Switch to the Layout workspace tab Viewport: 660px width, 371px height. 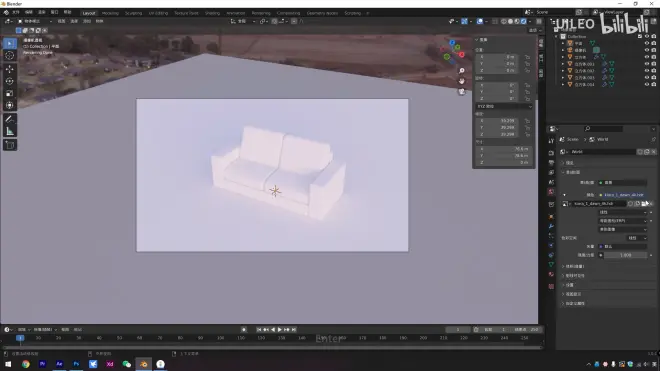click(89, 13)
